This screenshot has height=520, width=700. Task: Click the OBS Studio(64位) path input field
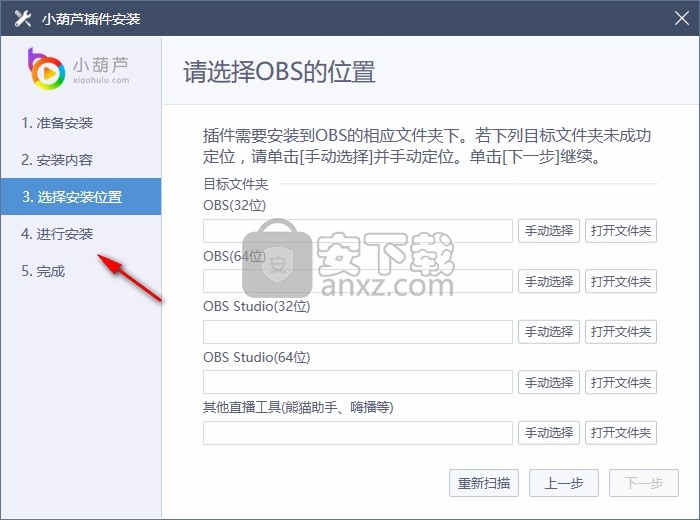[x=358, y=382]
